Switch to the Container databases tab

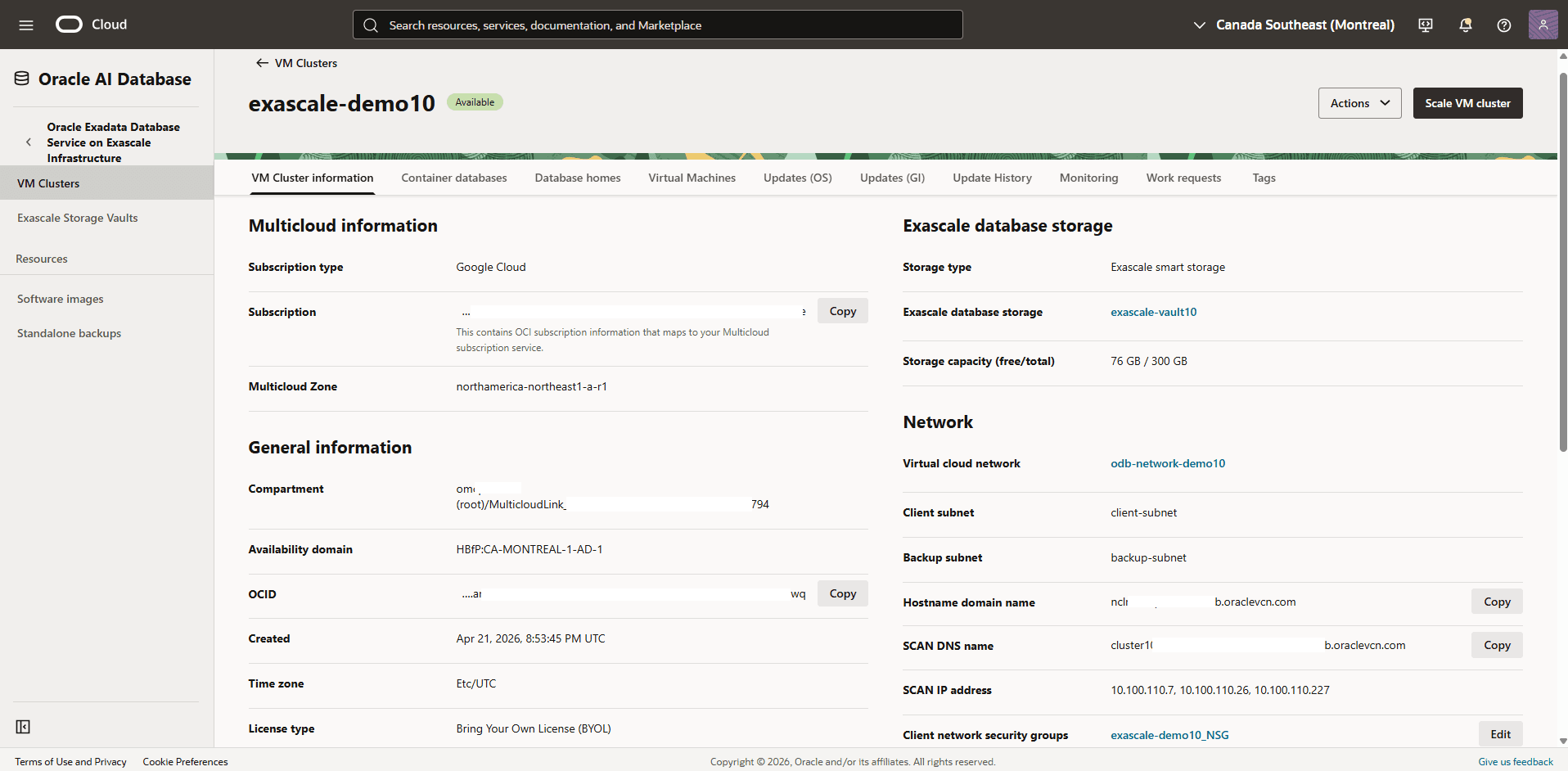click(454, 178)
